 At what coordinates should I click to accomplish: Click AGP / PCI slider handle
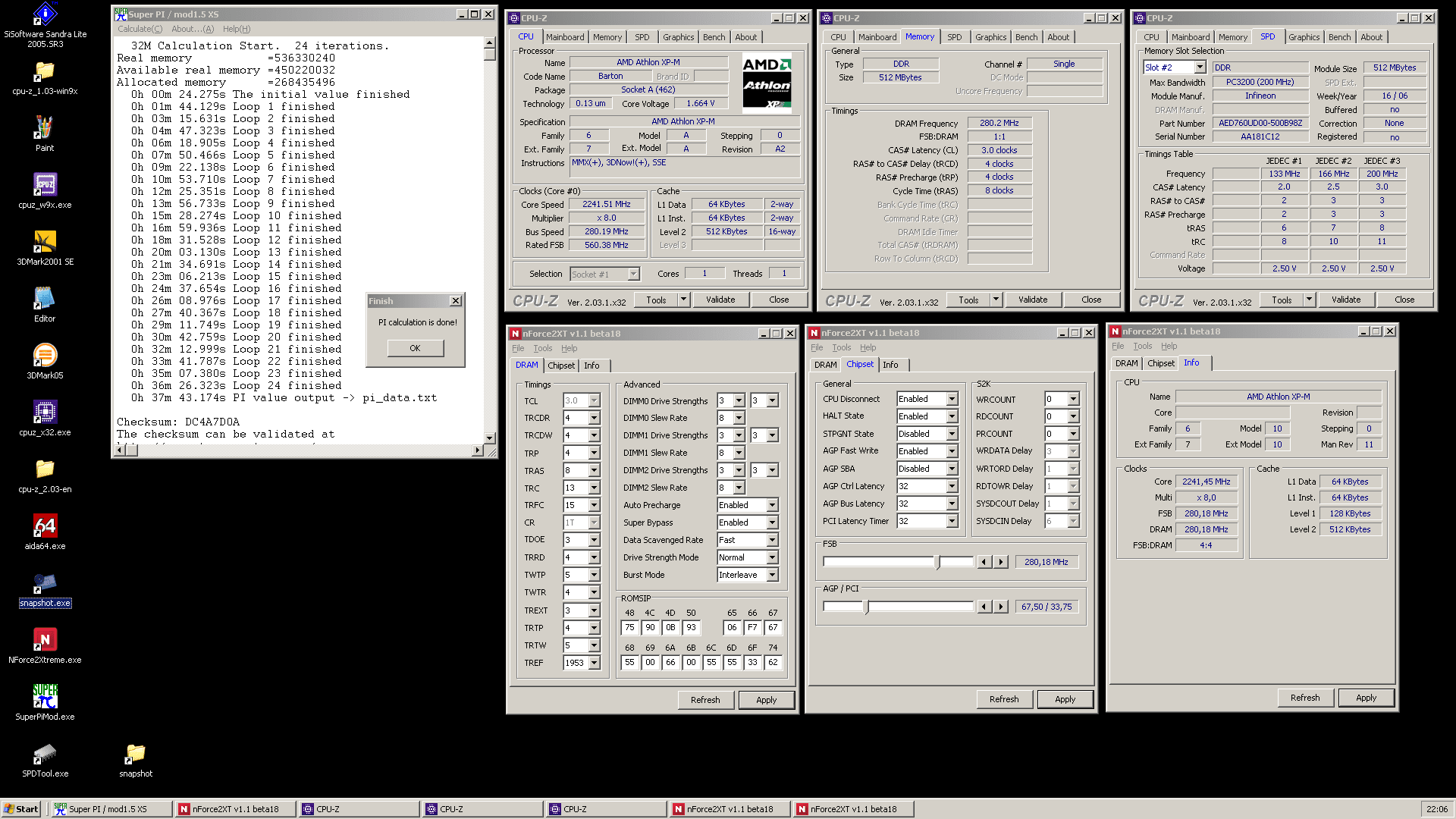pyautogui.click(x=867, y=607)
